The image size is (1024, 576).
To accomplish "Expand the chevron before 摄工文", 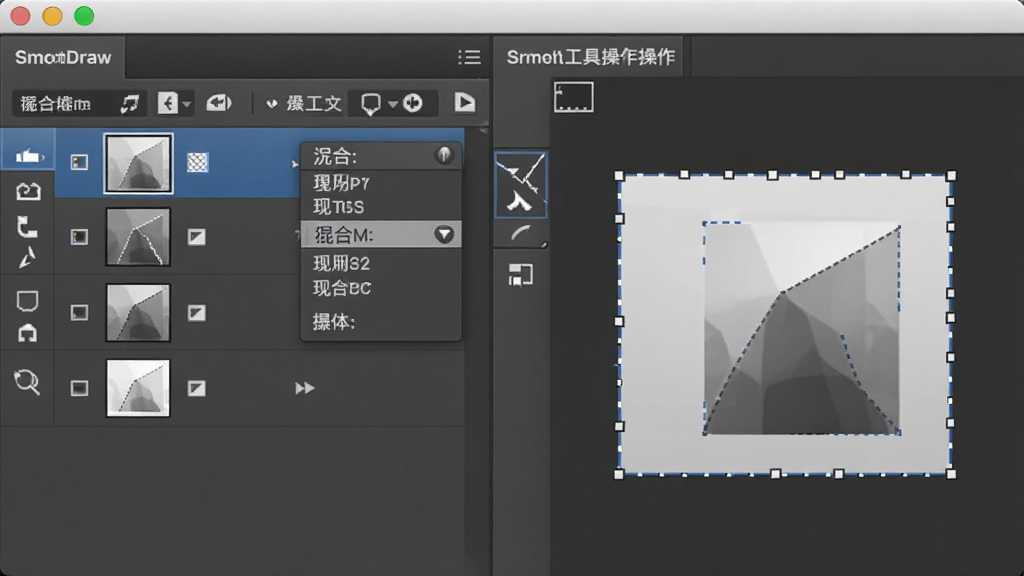I will coord(272,104).
